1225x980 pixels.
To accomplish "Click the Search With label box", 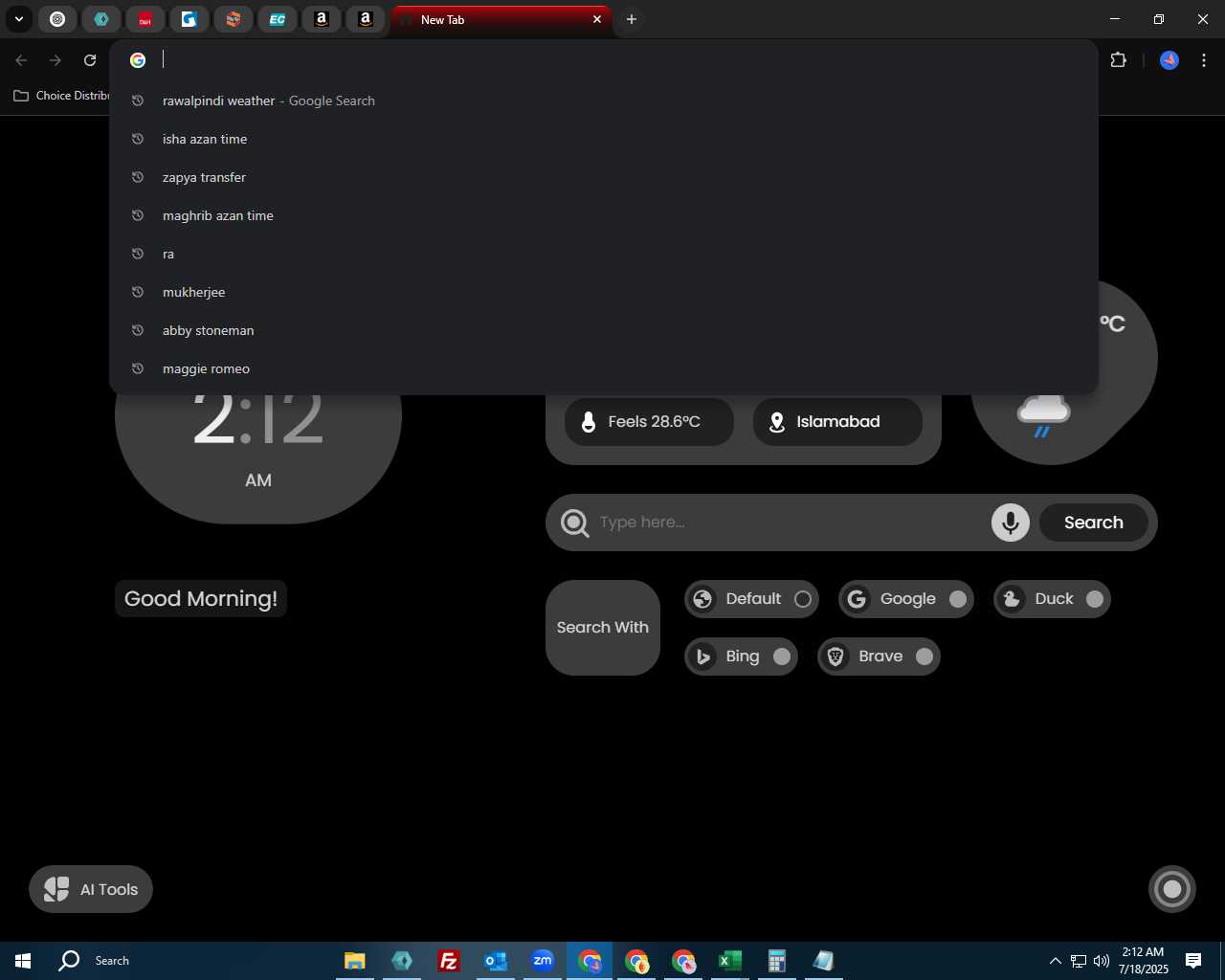I will coord(603,628).
